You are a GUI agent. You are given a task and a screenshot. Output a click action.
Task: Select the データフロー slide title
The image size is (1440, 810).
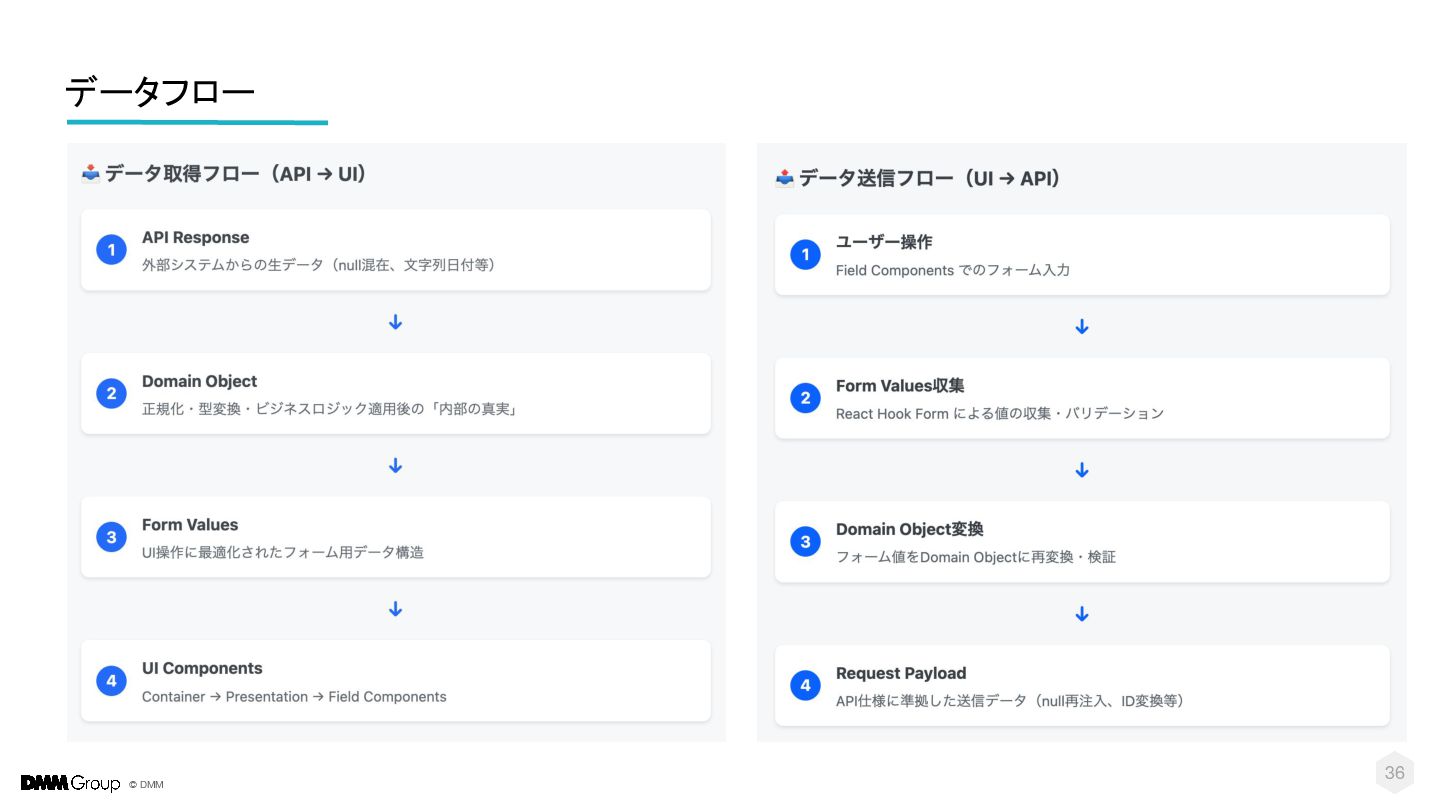(160, 92)
